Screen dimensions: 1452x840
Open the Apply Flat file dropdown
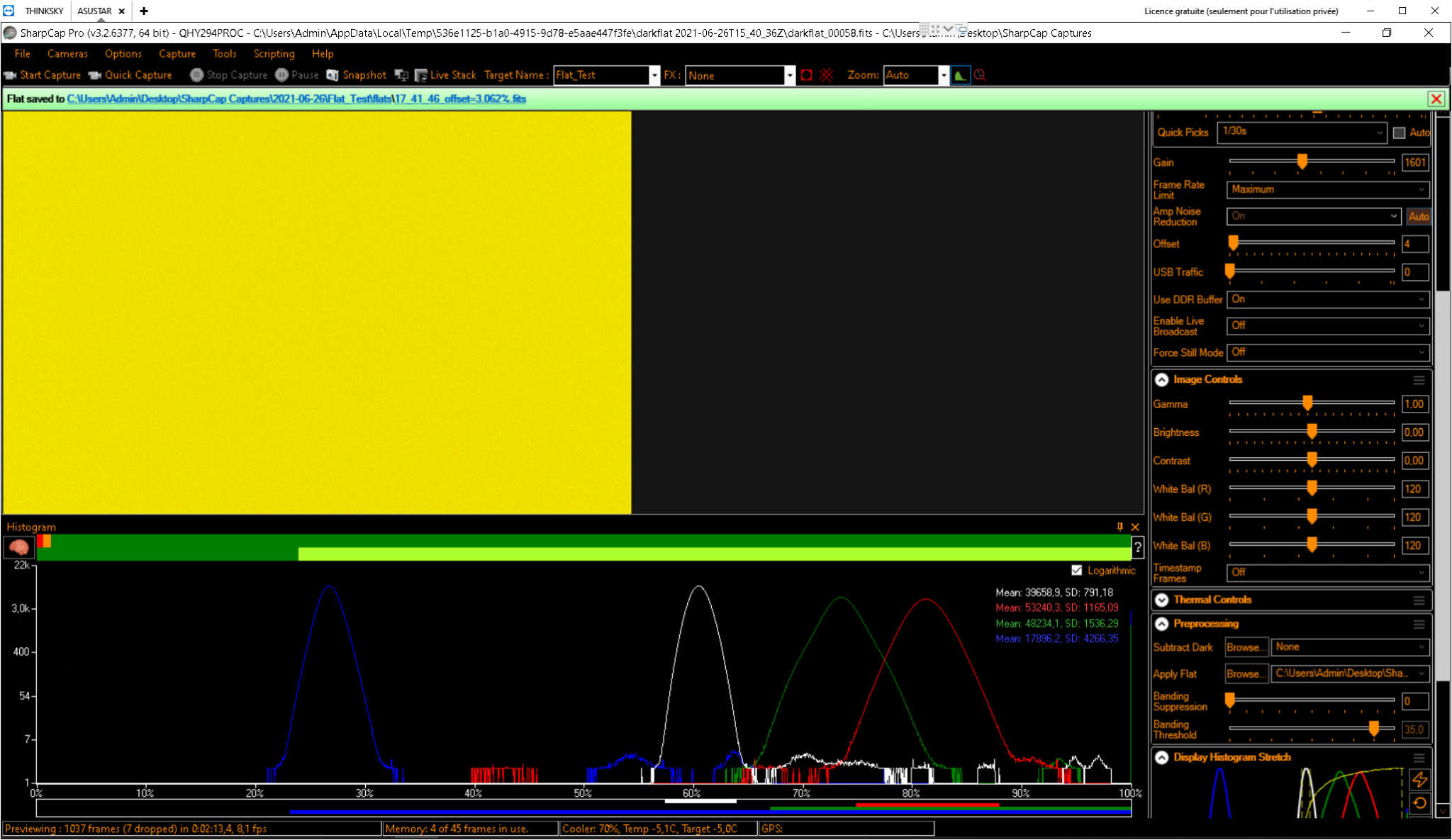(x=1350, y=673)
